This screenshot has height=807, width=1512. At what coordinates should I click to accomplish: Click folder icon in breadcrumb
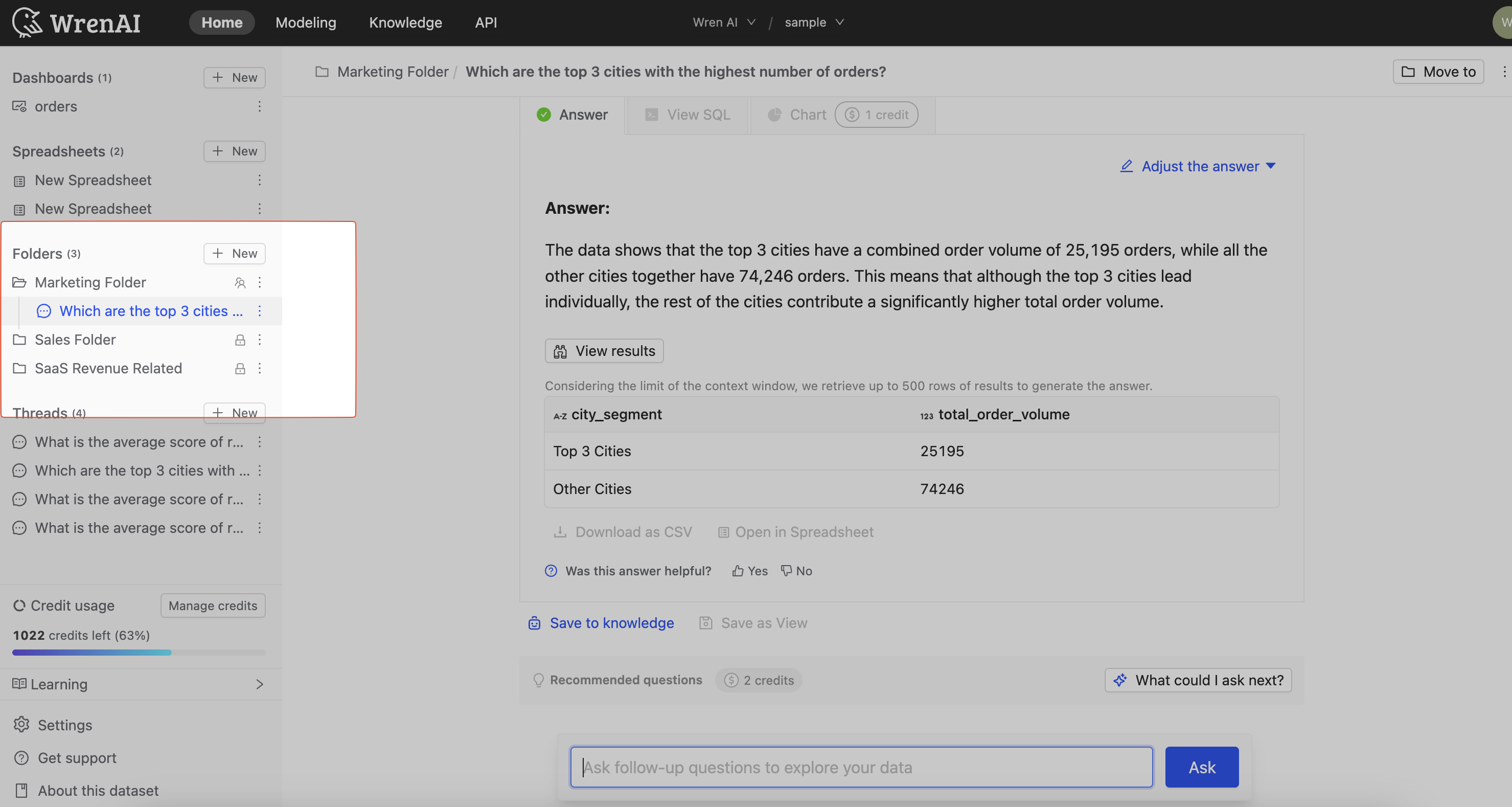pos(322,72)
